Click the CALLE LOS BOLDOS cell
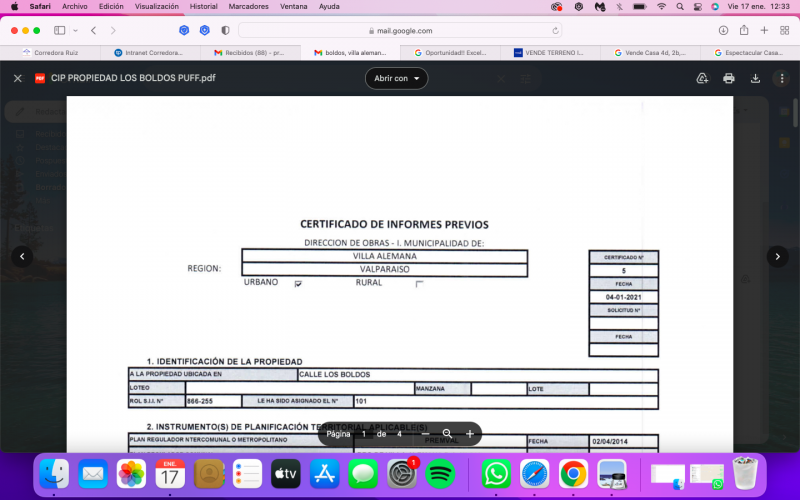 (478, 374)
